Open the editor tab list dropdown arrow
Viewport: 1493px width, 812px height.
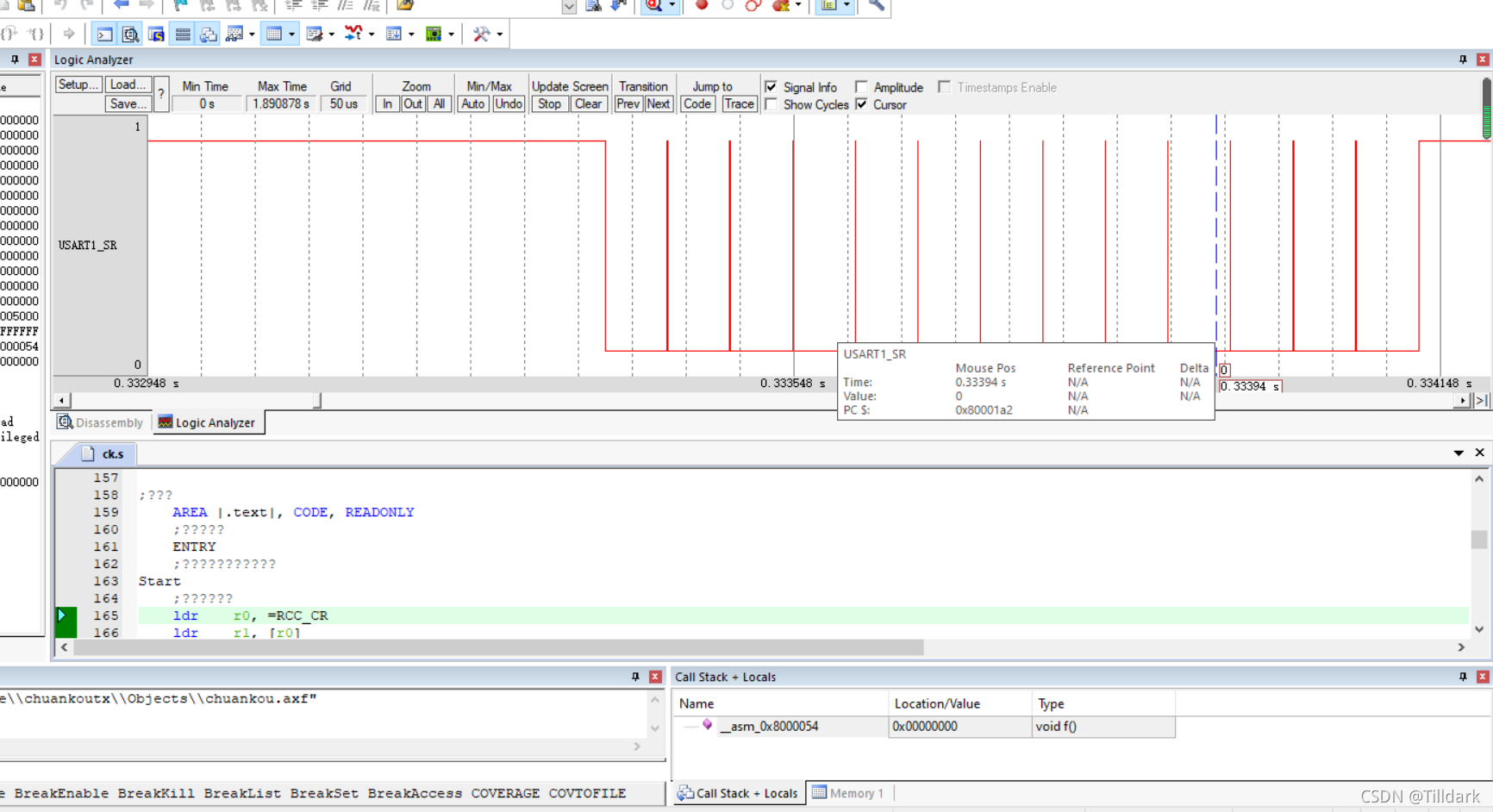click(1459, 453)
